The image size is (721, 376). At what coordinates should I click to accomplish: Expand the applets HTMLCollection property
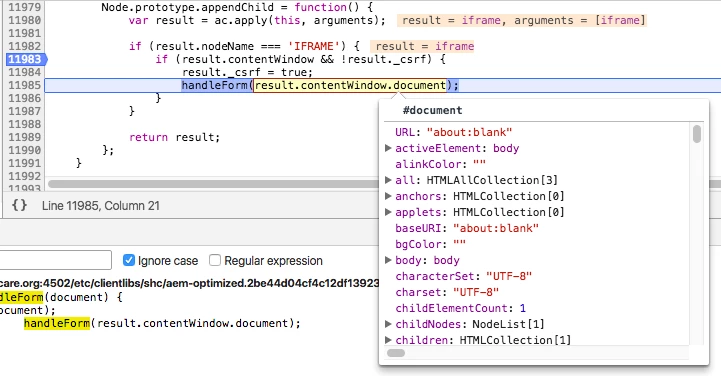(388, 212)
